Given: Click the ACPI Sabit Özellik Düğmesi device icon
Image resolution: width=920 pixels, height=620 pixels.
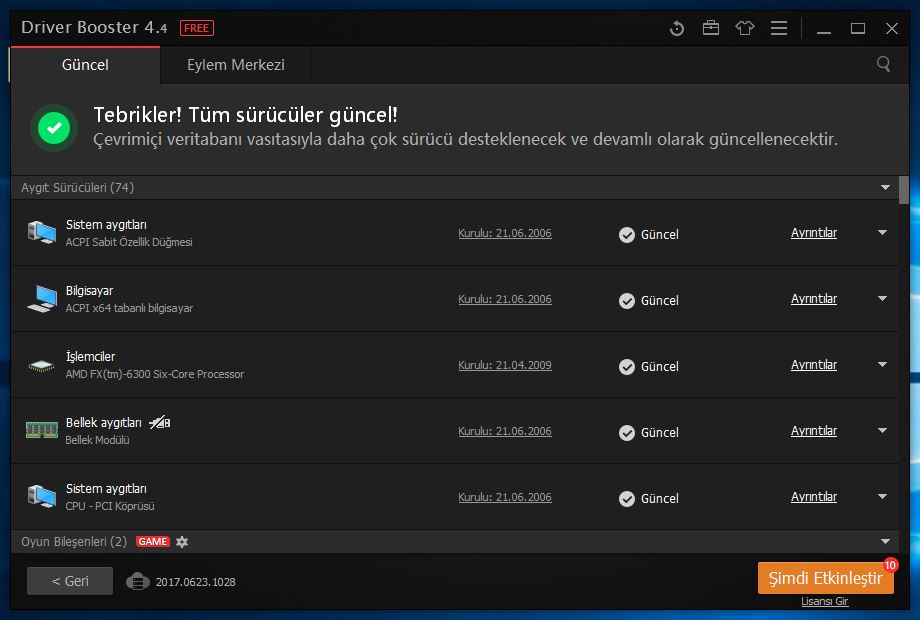Looking at the screenshot, I should [x=42, y=233].
